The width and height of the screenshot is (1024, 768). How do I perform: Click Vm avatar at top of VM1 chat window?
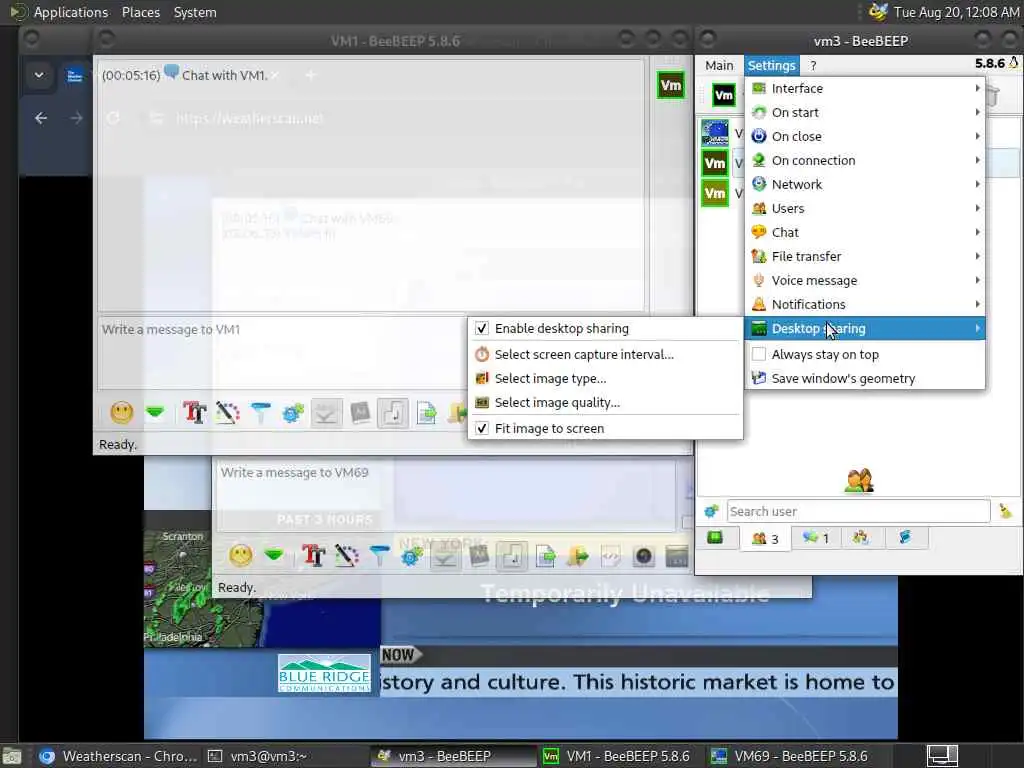[x=671, y=85]
